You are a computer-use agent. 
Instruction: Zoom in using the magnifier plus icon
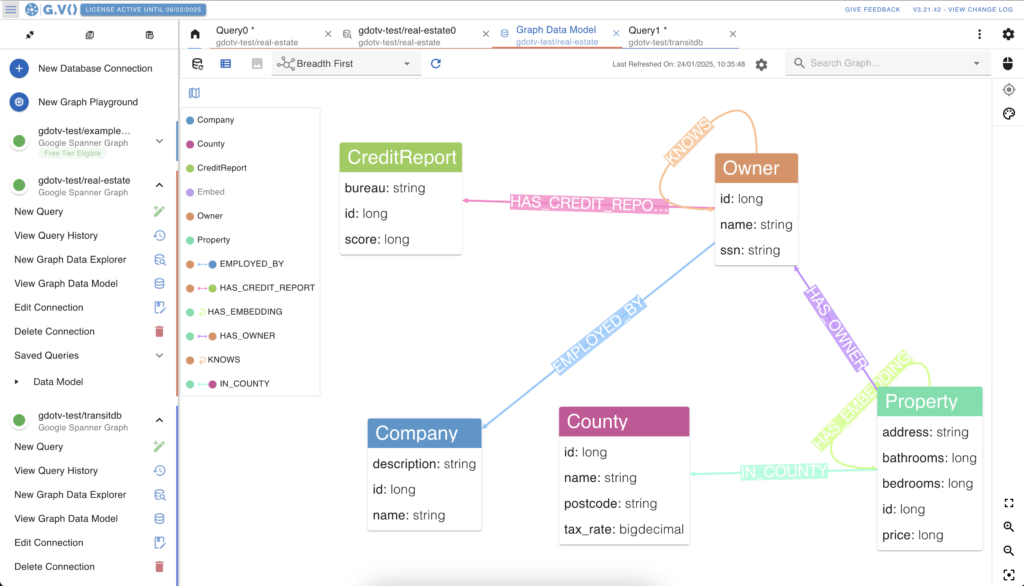point(1008,527)
